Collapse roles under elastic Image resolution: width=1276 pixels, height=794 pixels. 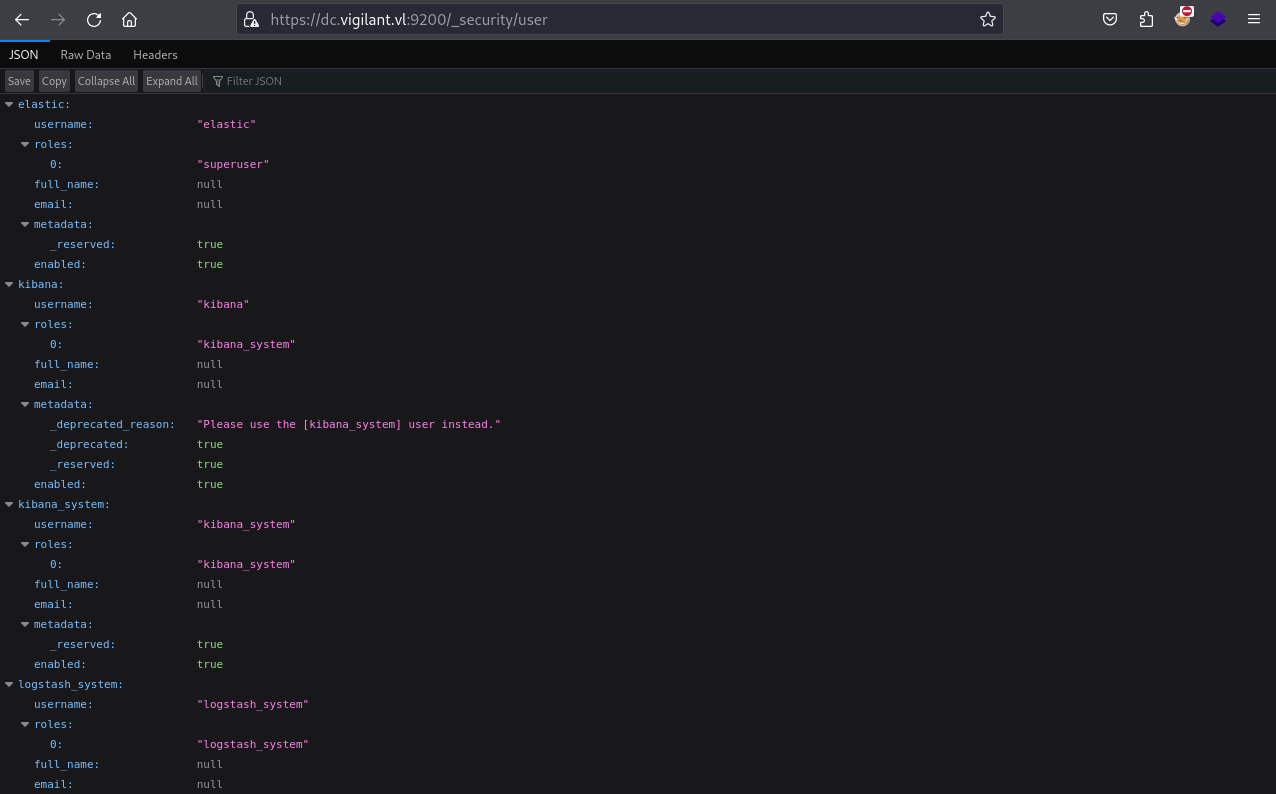pos(25,144)
